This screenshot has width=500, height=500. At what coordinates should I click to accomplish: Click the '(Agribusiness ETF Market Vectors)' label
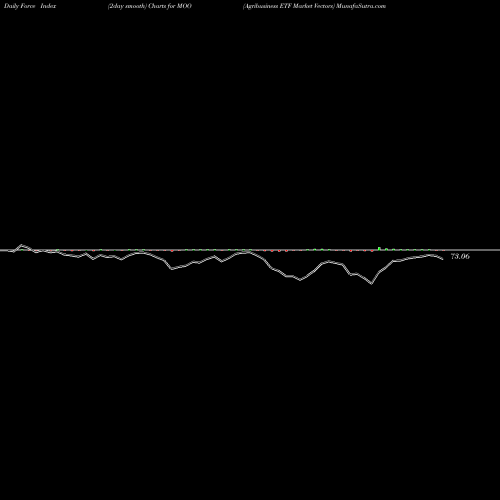(x=289, y=6)
